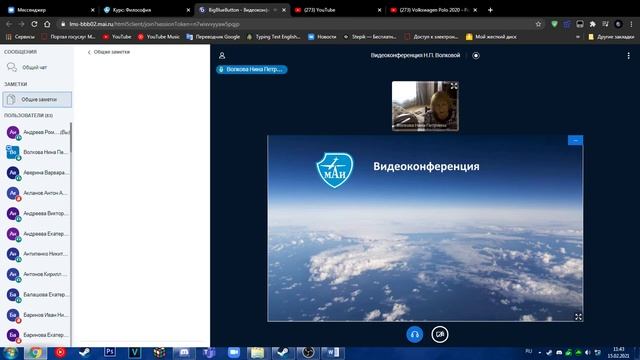Select user Антипенко Никит... in list

coord(37,254)
